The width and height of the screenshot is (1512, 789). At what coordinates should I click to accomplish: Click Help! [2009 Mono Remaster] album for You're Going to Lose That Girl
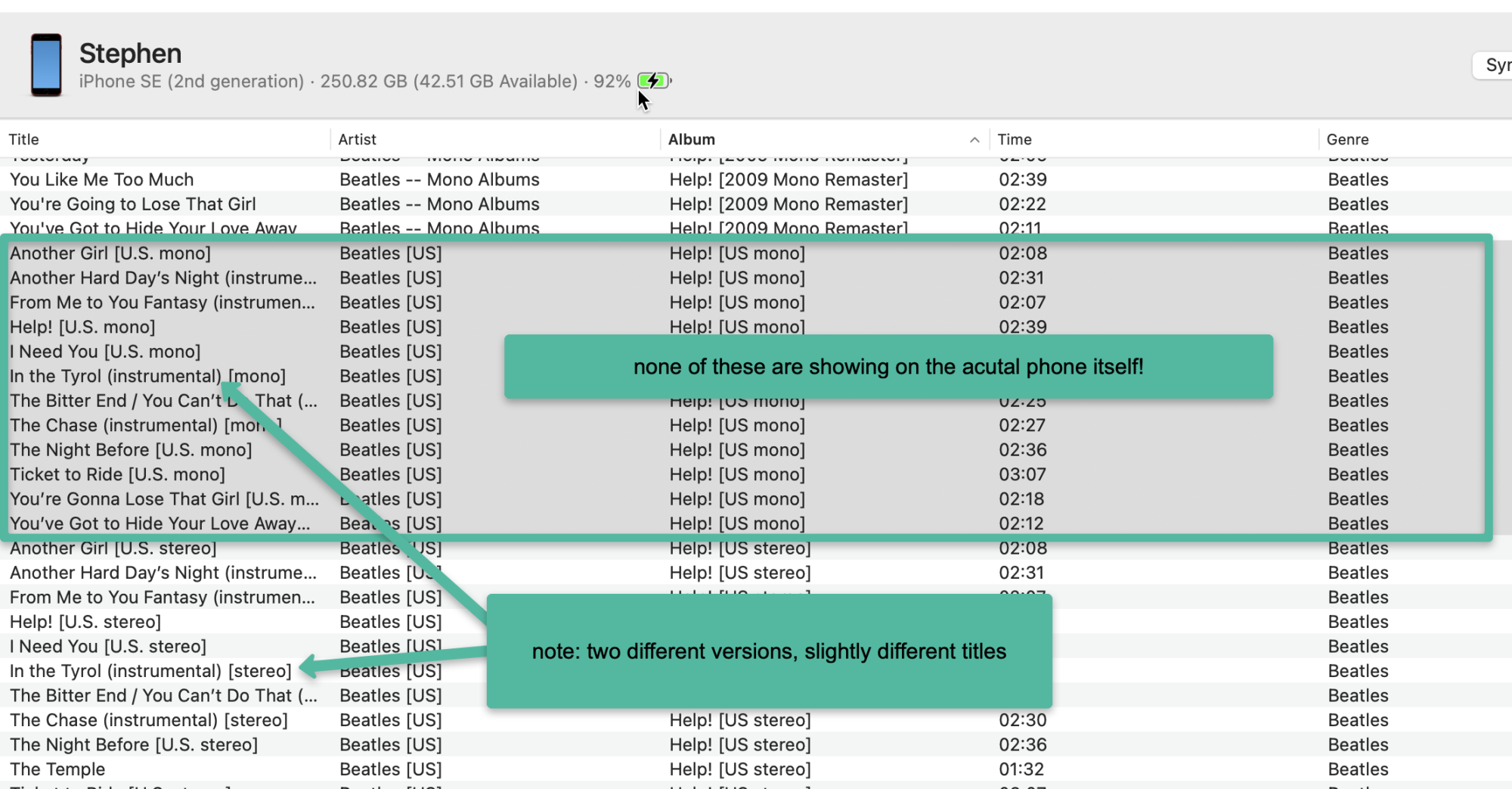pos(789,204)
